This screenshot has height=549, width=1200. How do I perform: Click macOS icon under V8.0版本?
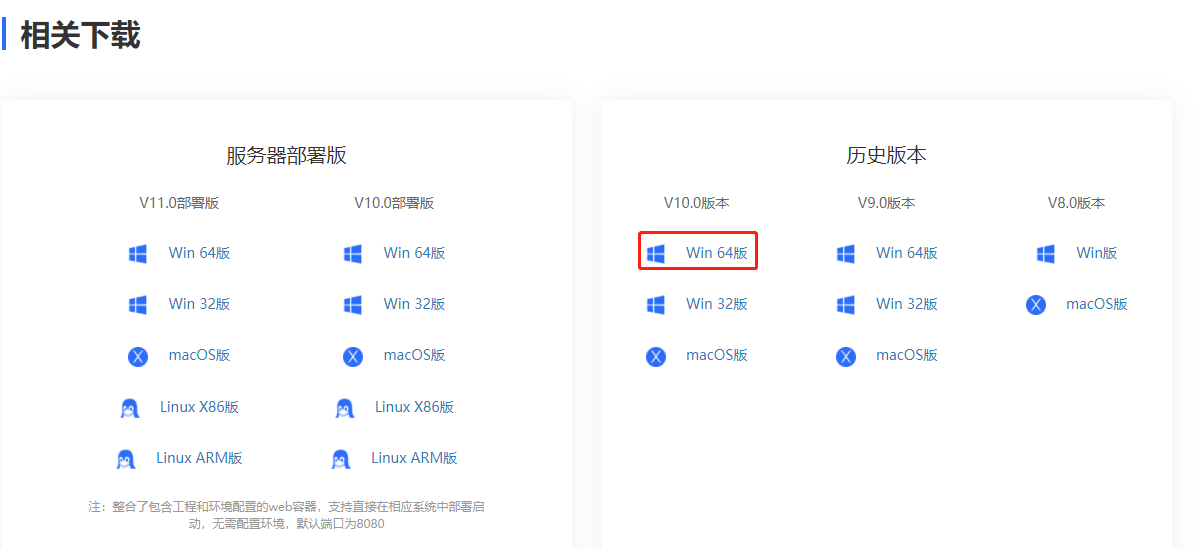[1036, 305]
